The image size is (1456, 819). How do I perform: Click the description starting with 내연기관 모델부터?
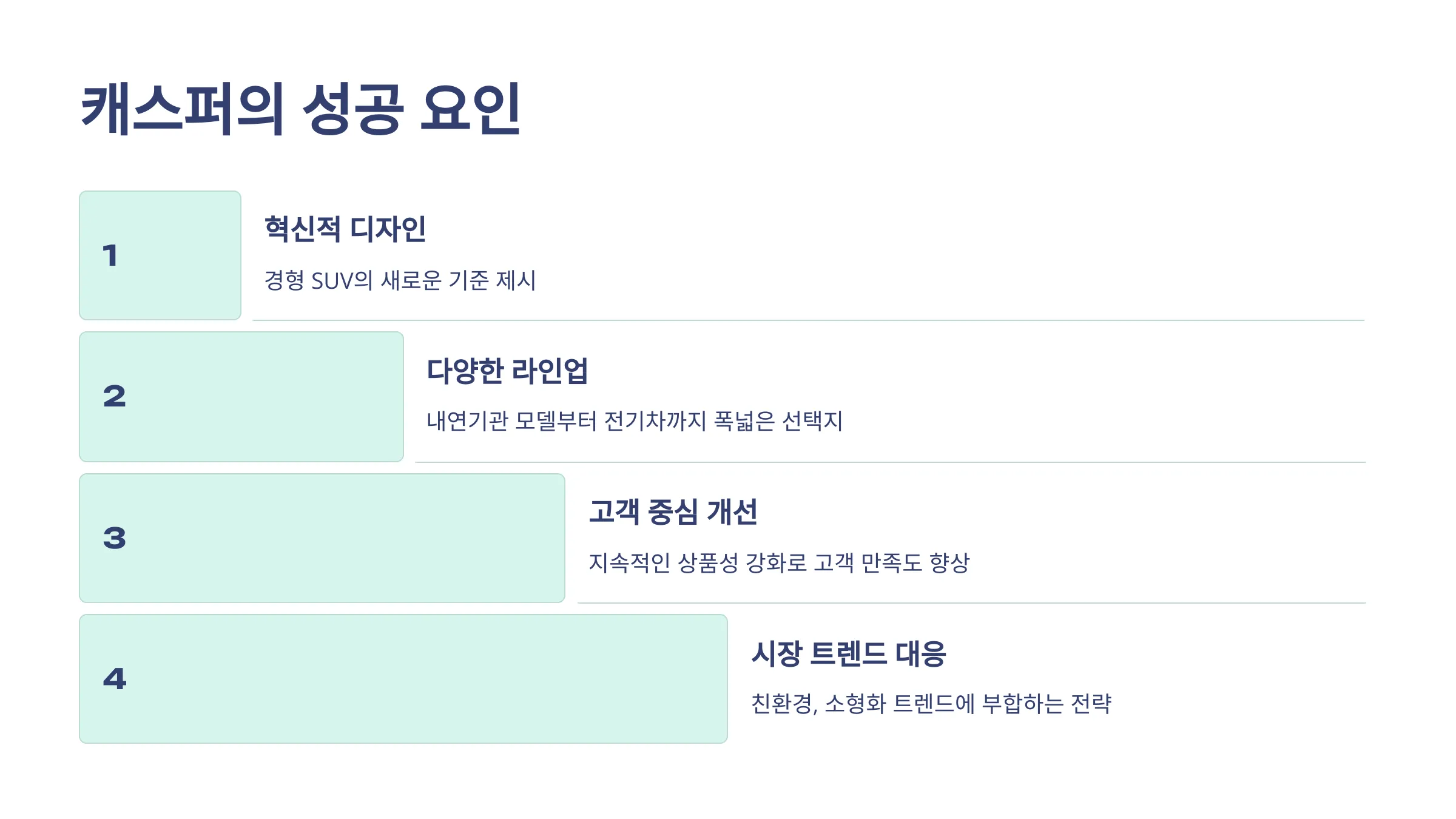pyautogui.click(x=635, y=421)
